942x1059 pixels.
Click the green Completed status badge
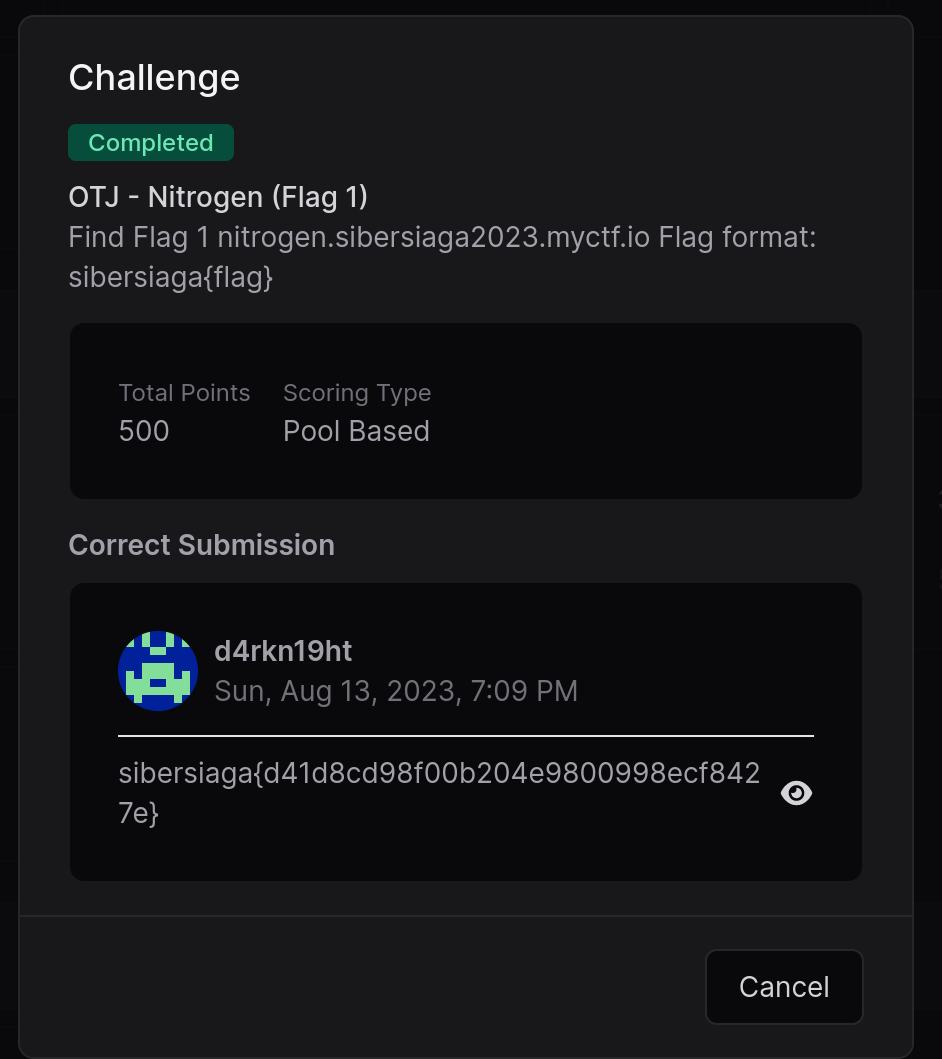[x=151, y=143]
